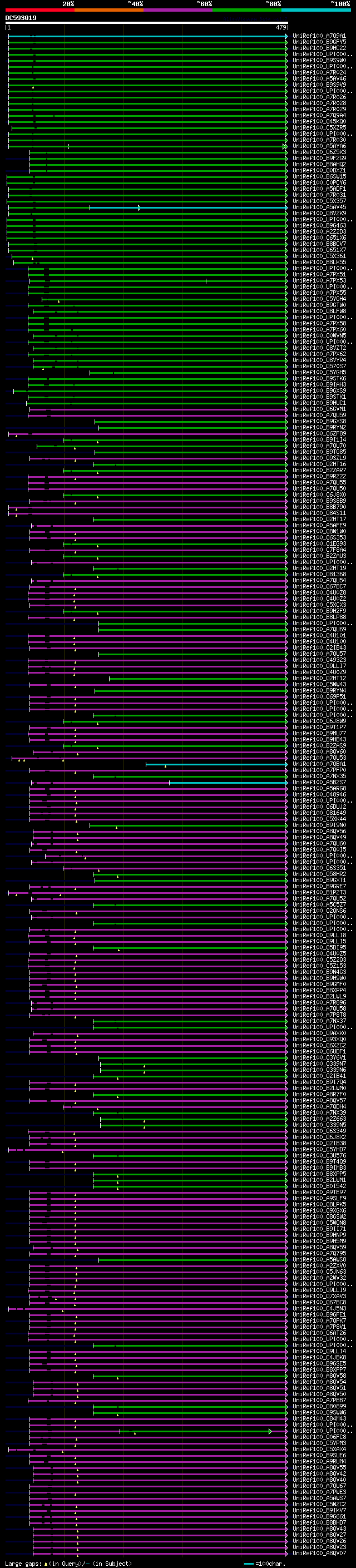Open hit UniRef100_B9HCZ2
The width and height of the screenshot is (356, 1568).
pyautogui.click(x=319, y=49)
